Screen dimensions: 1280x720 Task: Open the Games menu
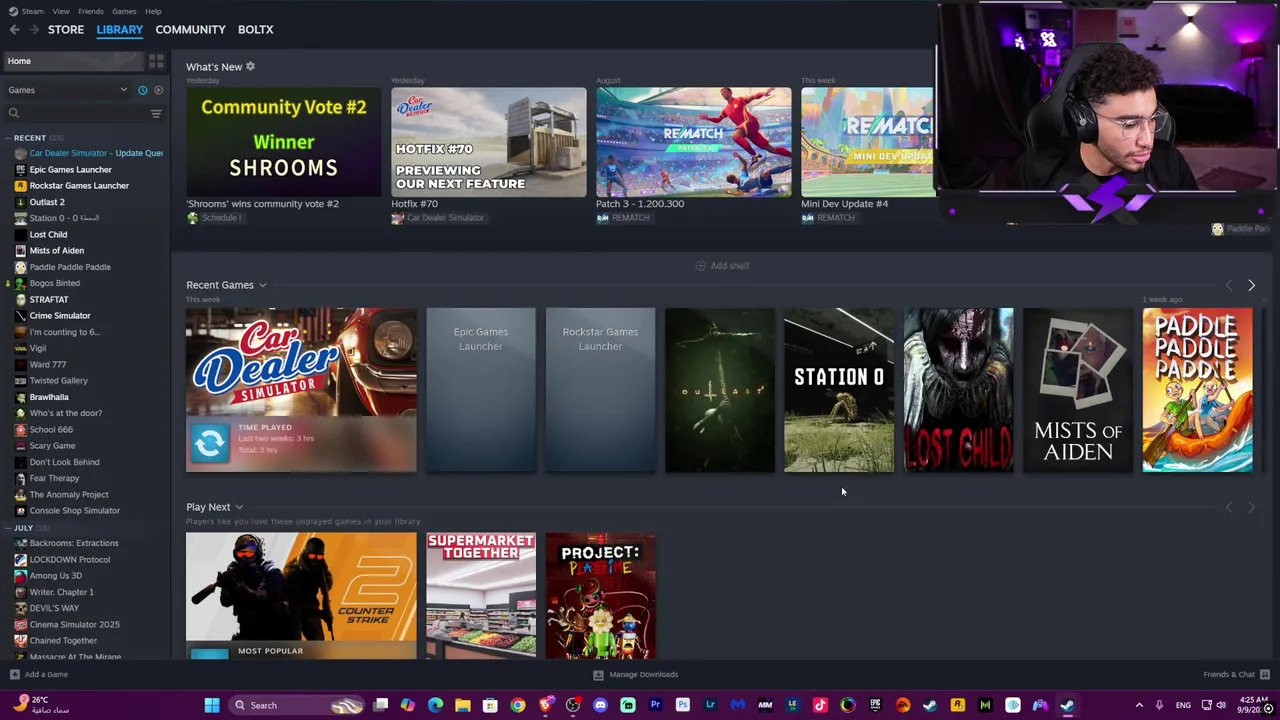point(124,11)
